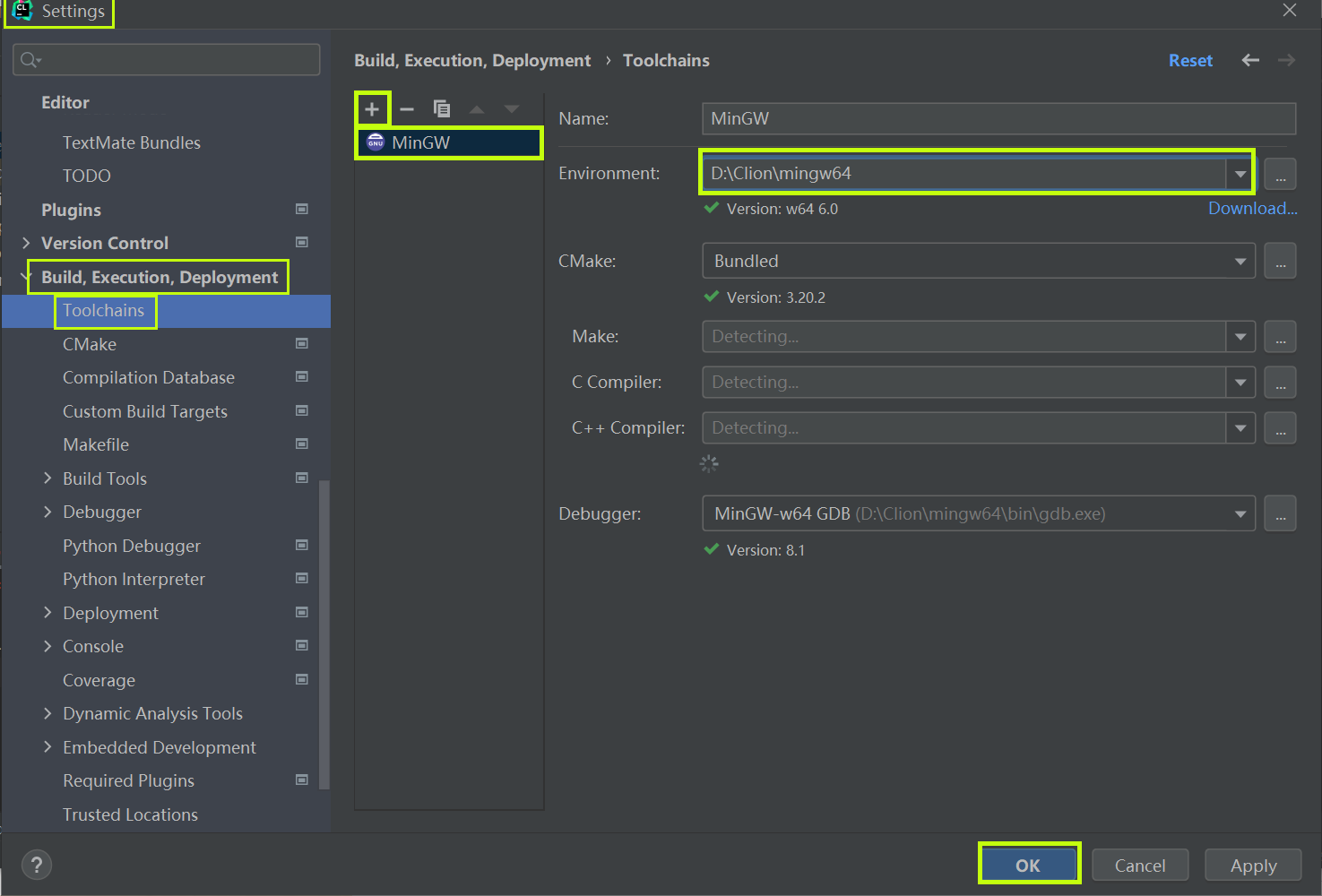Open C Compiler dropdown arrow
The height and width of the screenshot is (896, 1322).
pos(1240,383)
